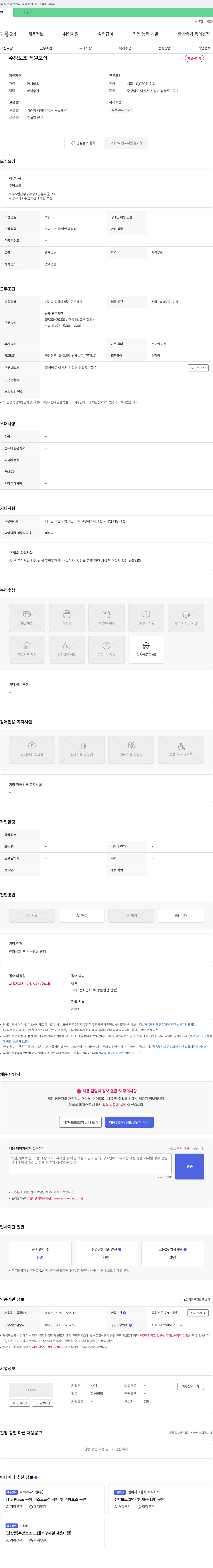The image size is (213, 1568).
Task: Focus the 채용 담당자에게 질문하기 text box
Action: point(90,1164)
